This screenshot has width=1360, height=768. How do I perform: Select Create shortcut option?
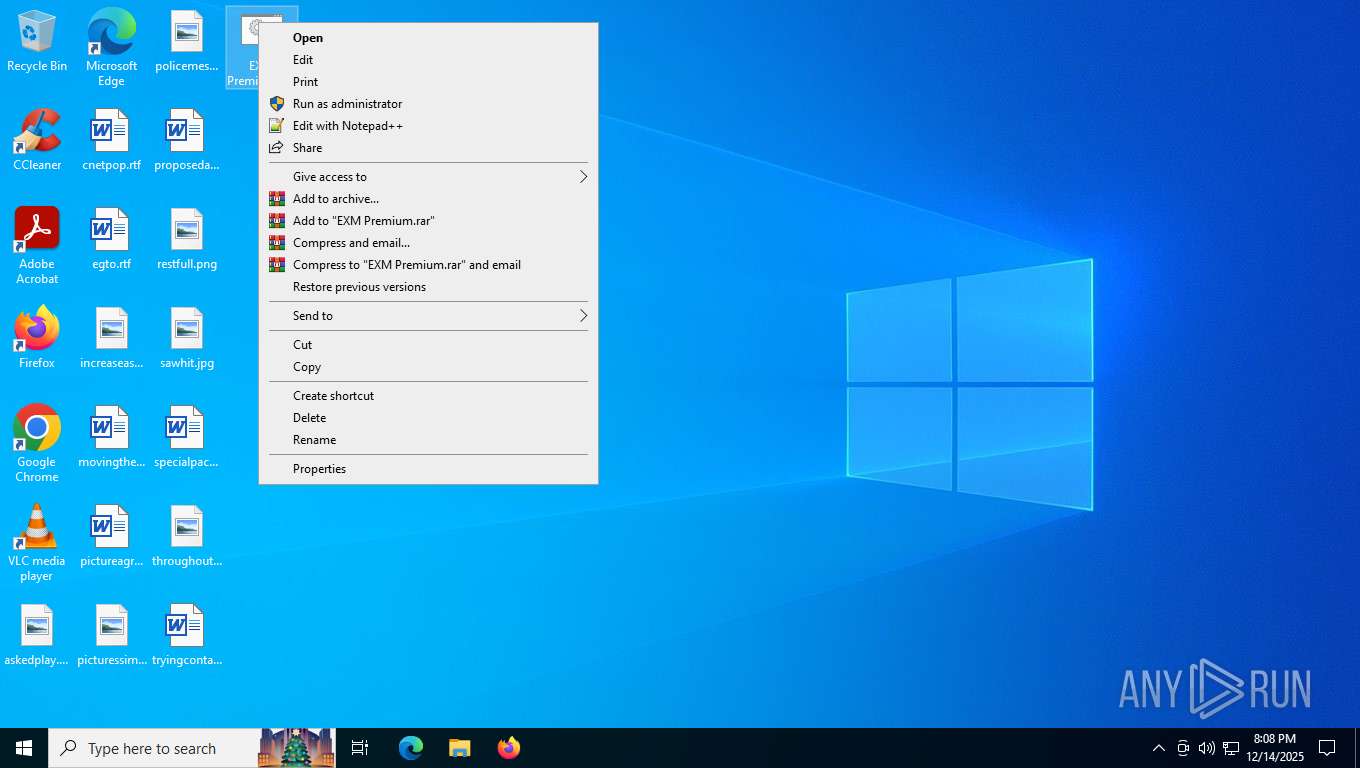coord(428,396)
